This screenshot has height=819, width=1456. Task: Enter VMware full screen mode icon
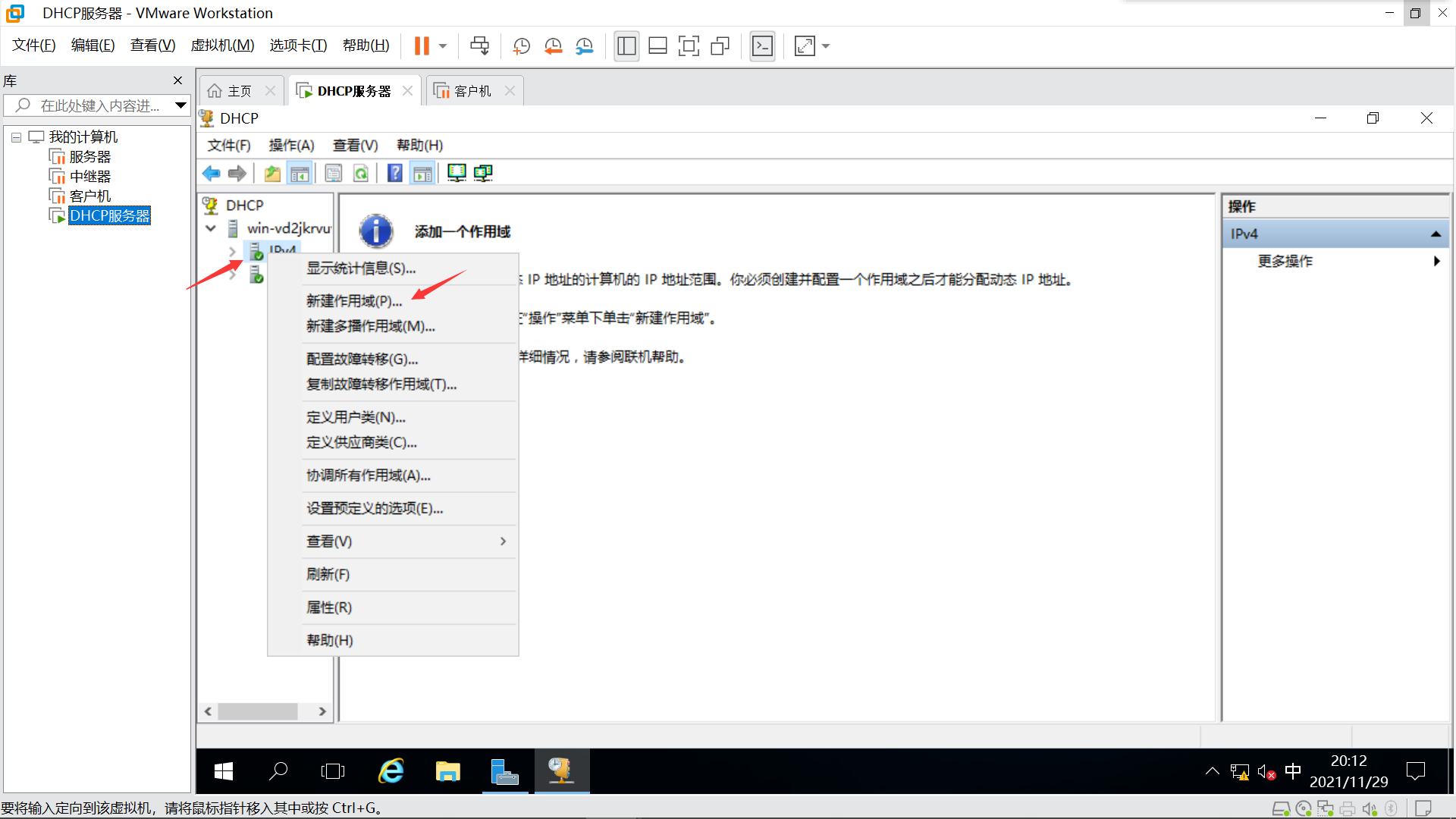[x=689, y=46]
